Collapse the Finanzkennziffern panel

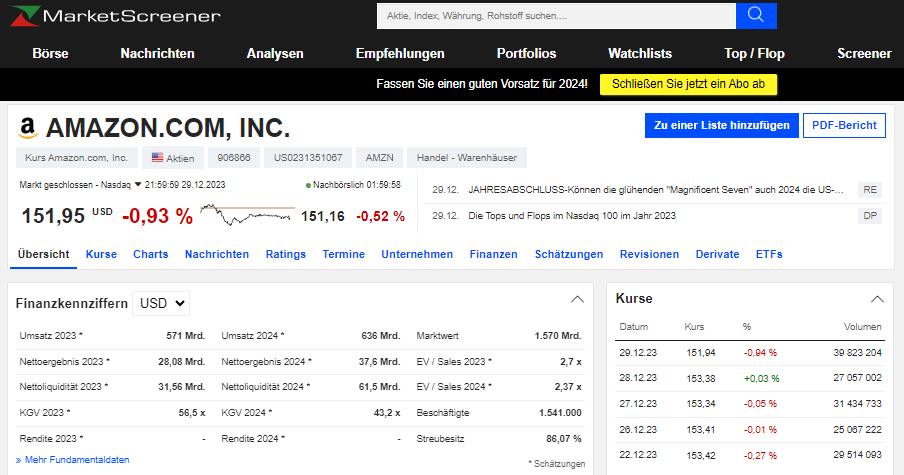[x=577, y=299]
